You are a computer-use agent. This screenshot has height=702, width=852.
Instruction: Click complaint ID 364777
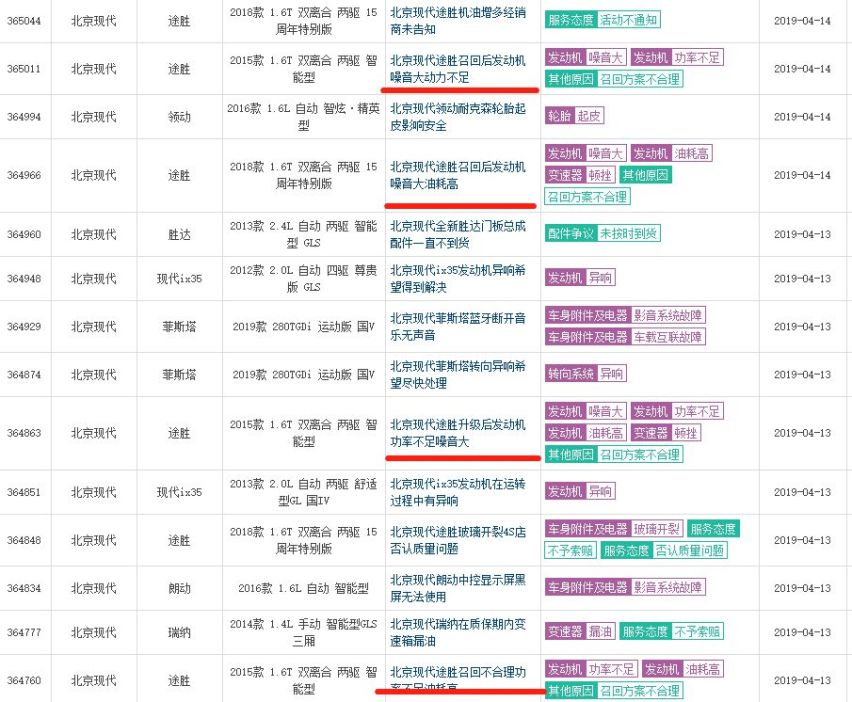[24, 632]
